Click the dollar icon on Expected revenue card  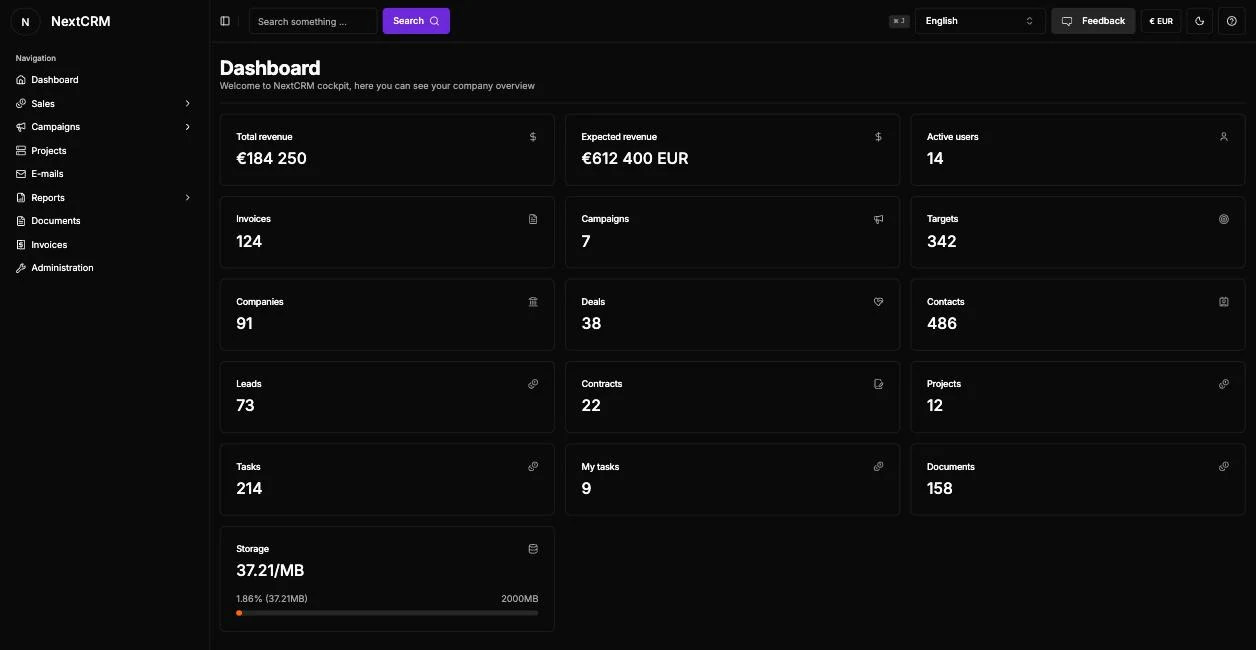(878, 137)
